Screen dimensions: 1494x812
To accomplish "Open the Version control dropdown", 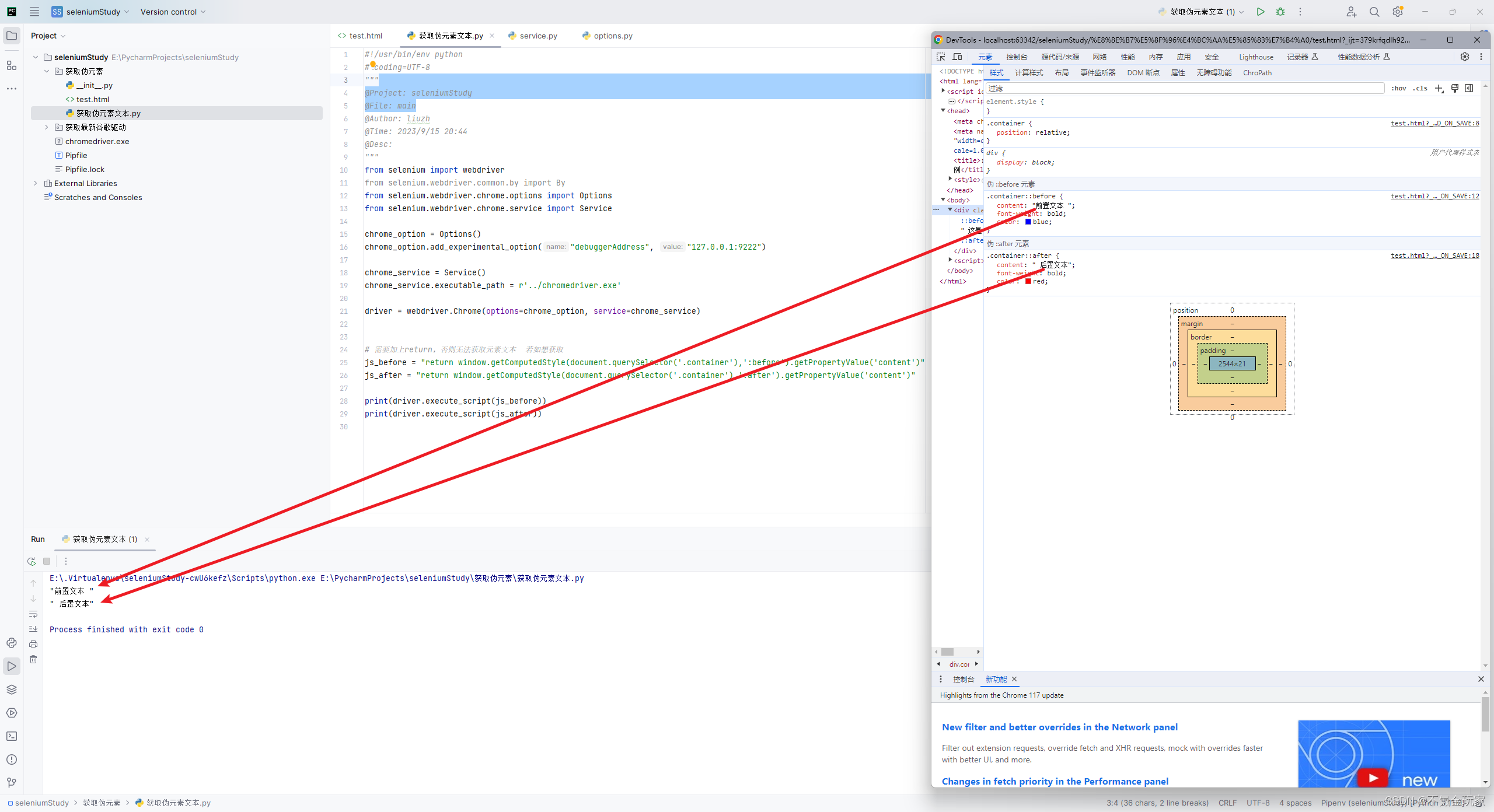I will 172,12.
